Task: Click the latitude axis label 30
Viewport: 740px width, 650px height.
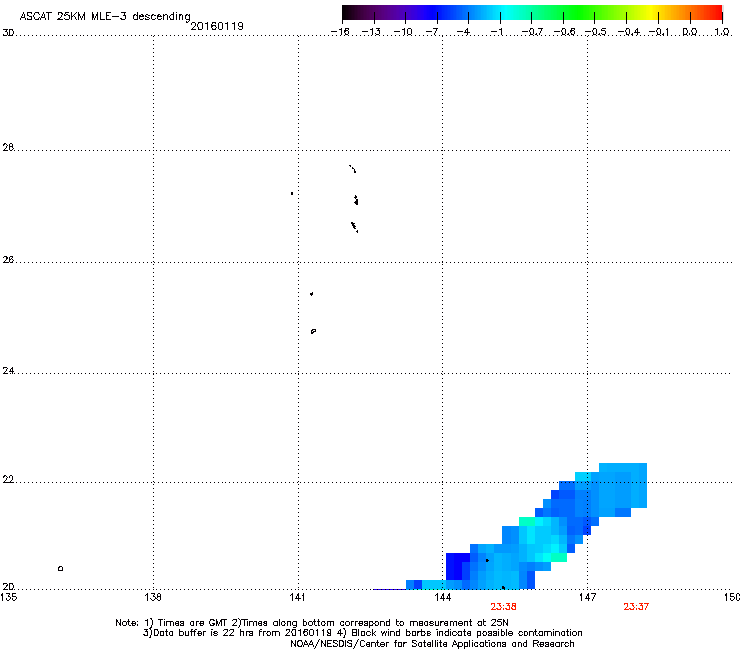Action: [x=8, y=33]
